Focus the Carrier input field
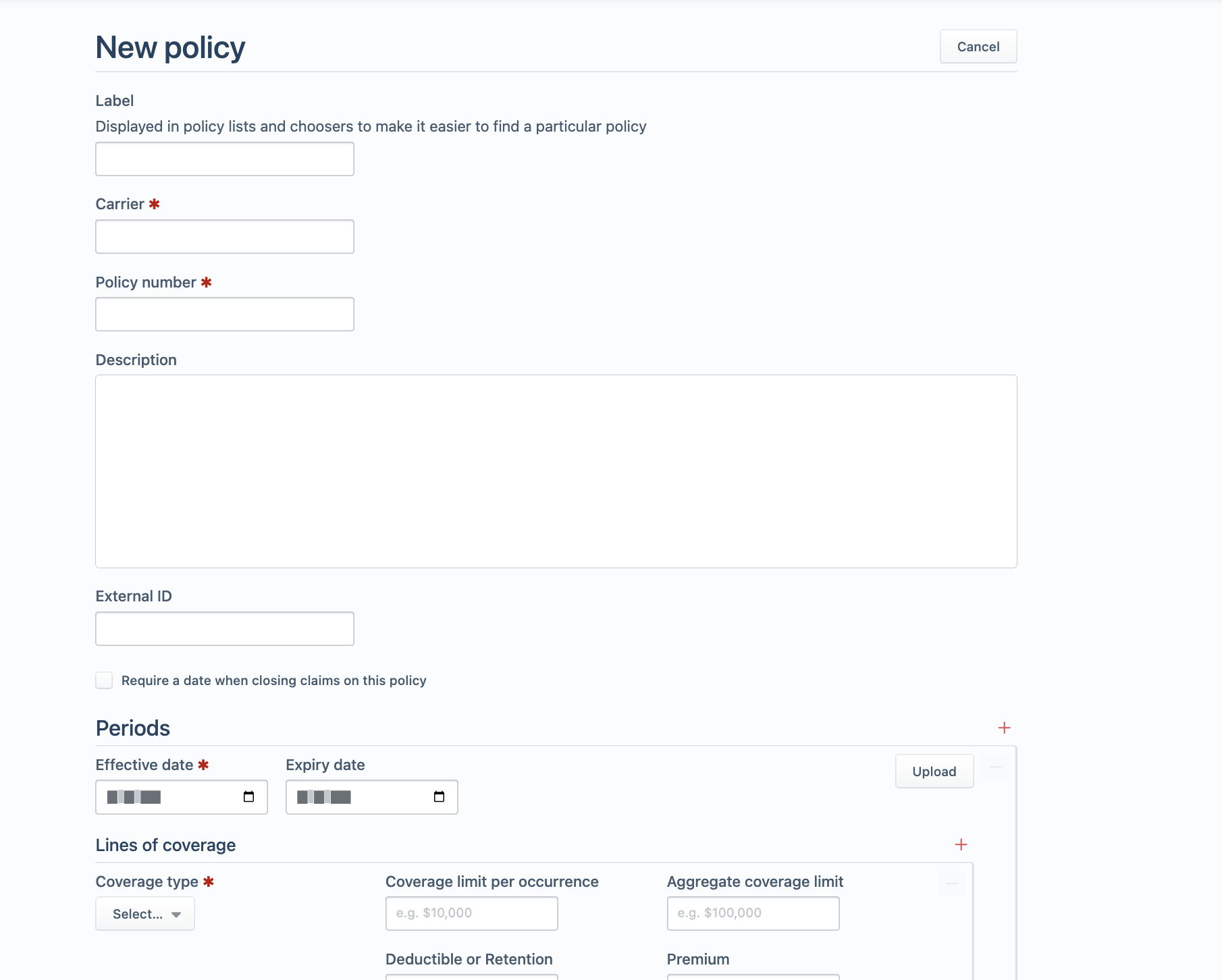This screenshot has height=980, width=1222. 225,236
